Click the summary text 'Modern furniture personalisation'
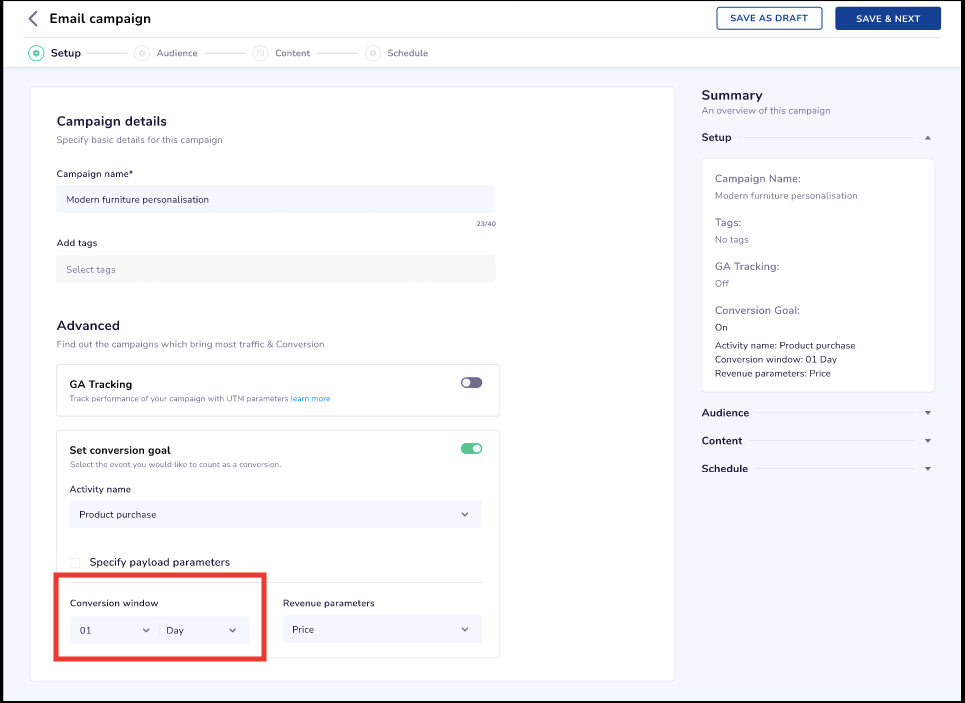The image size is (965, 703). coord(786,196)
